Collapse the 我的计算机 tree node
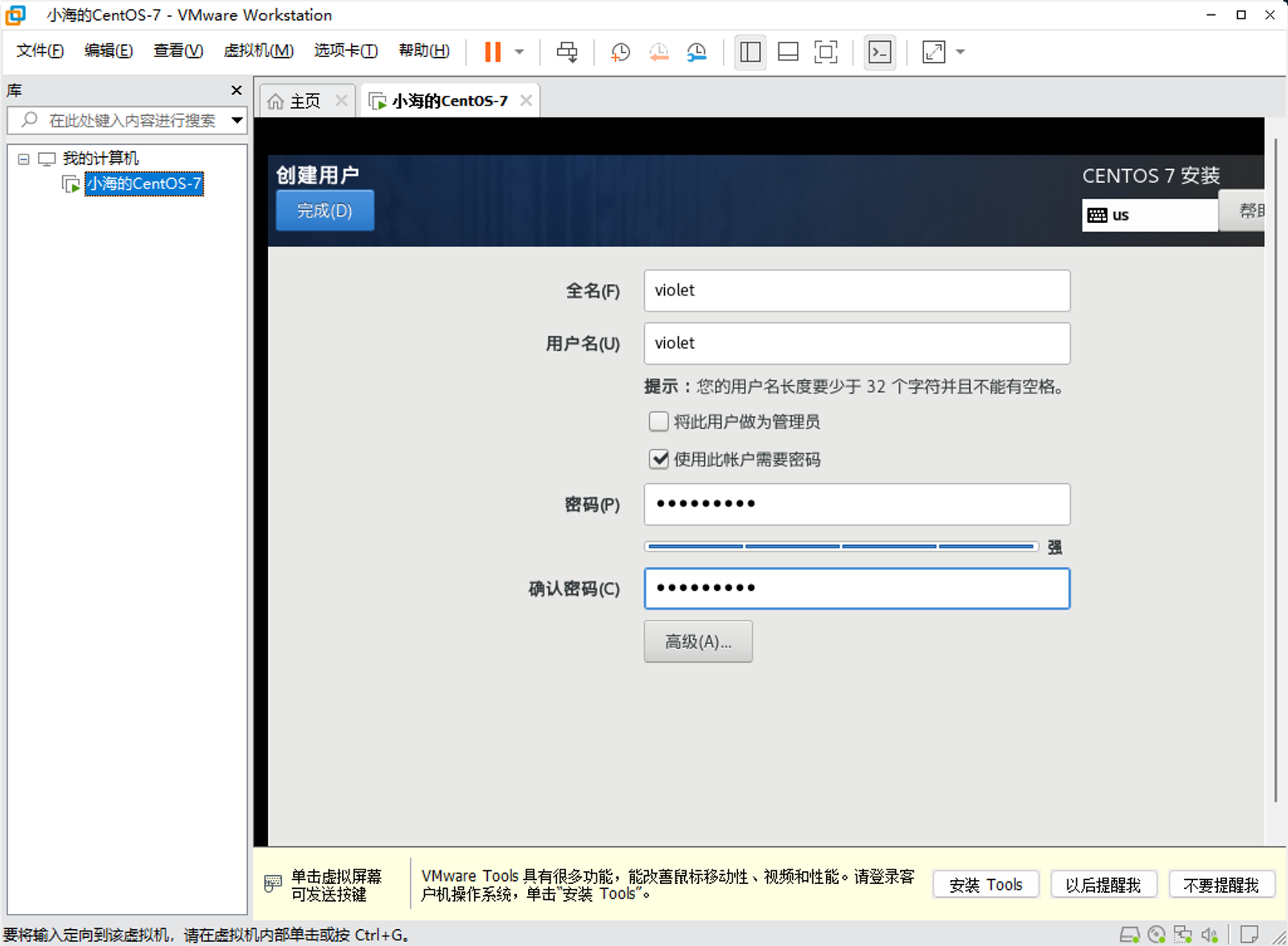 (23, 159)
